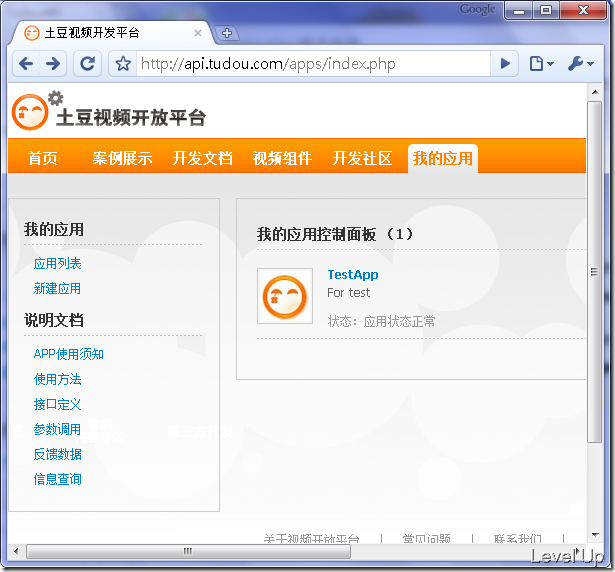Click the 我的应用控制面板 (1) heading
The width and height of the screenshot is (615, 572).
[335, 234]
